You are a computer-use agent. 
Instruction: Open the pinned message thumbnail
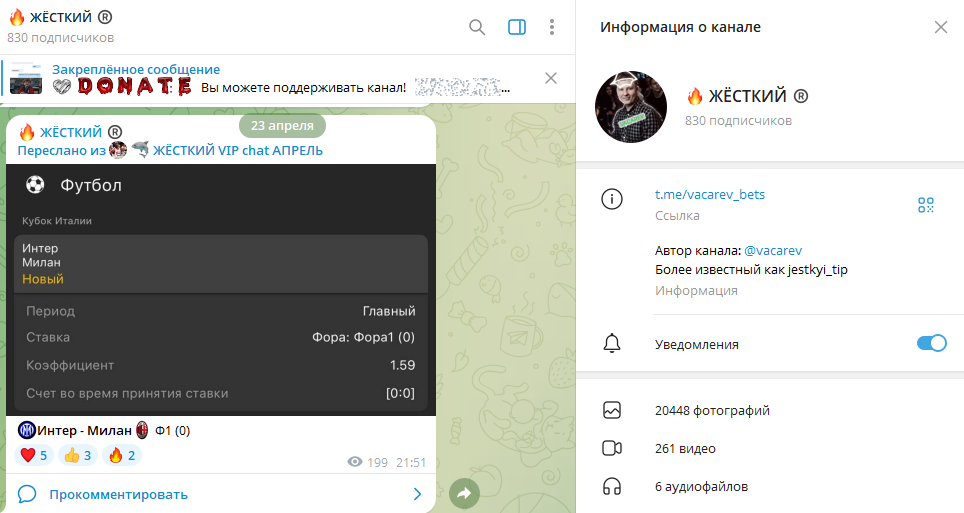[x=26, y=78]
